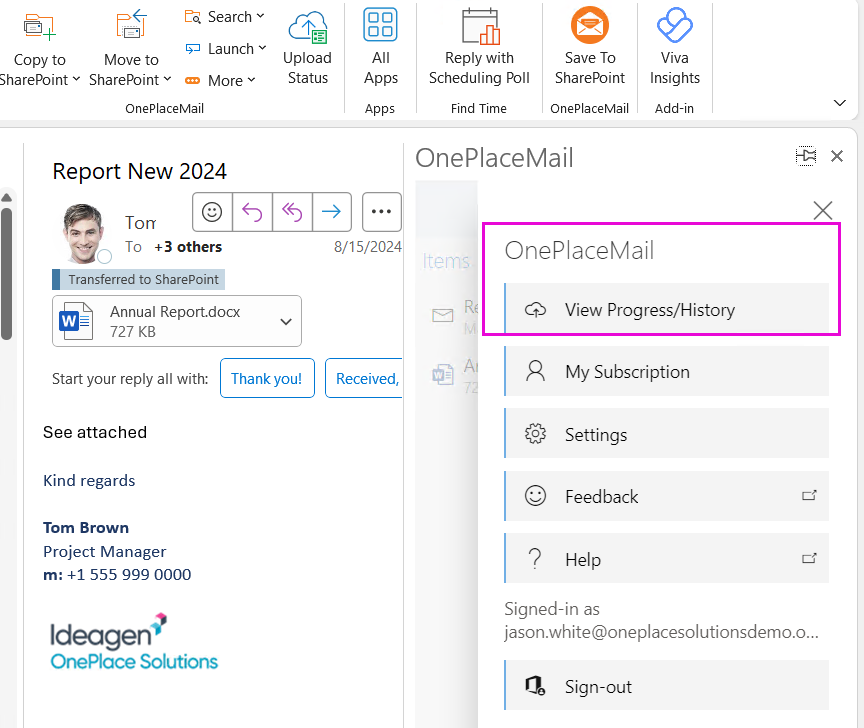
Task: Open the more actions ellipsis button
Action: click(x=381, y=212)
